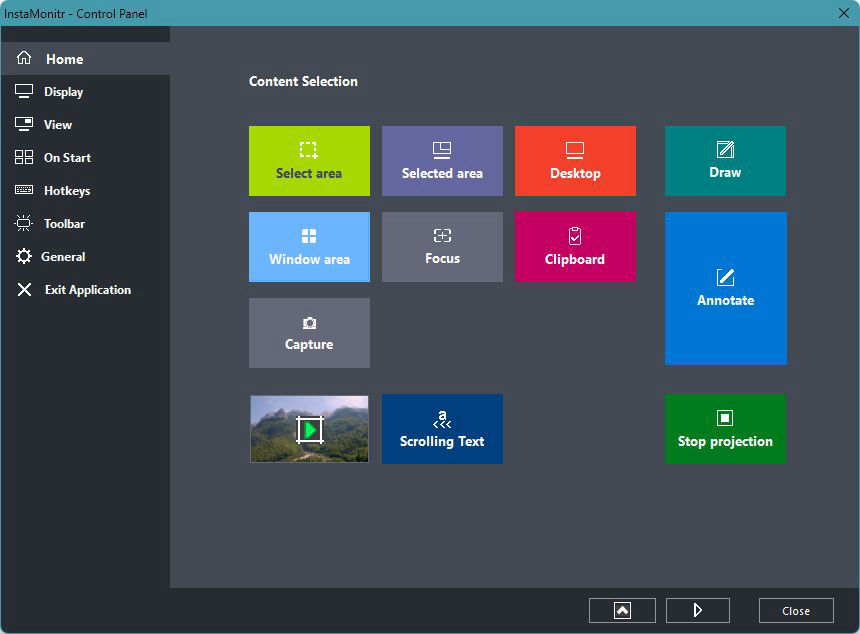Open the Draw tile
This screenshot has width=860, height=634.
(x=725, y=161)
